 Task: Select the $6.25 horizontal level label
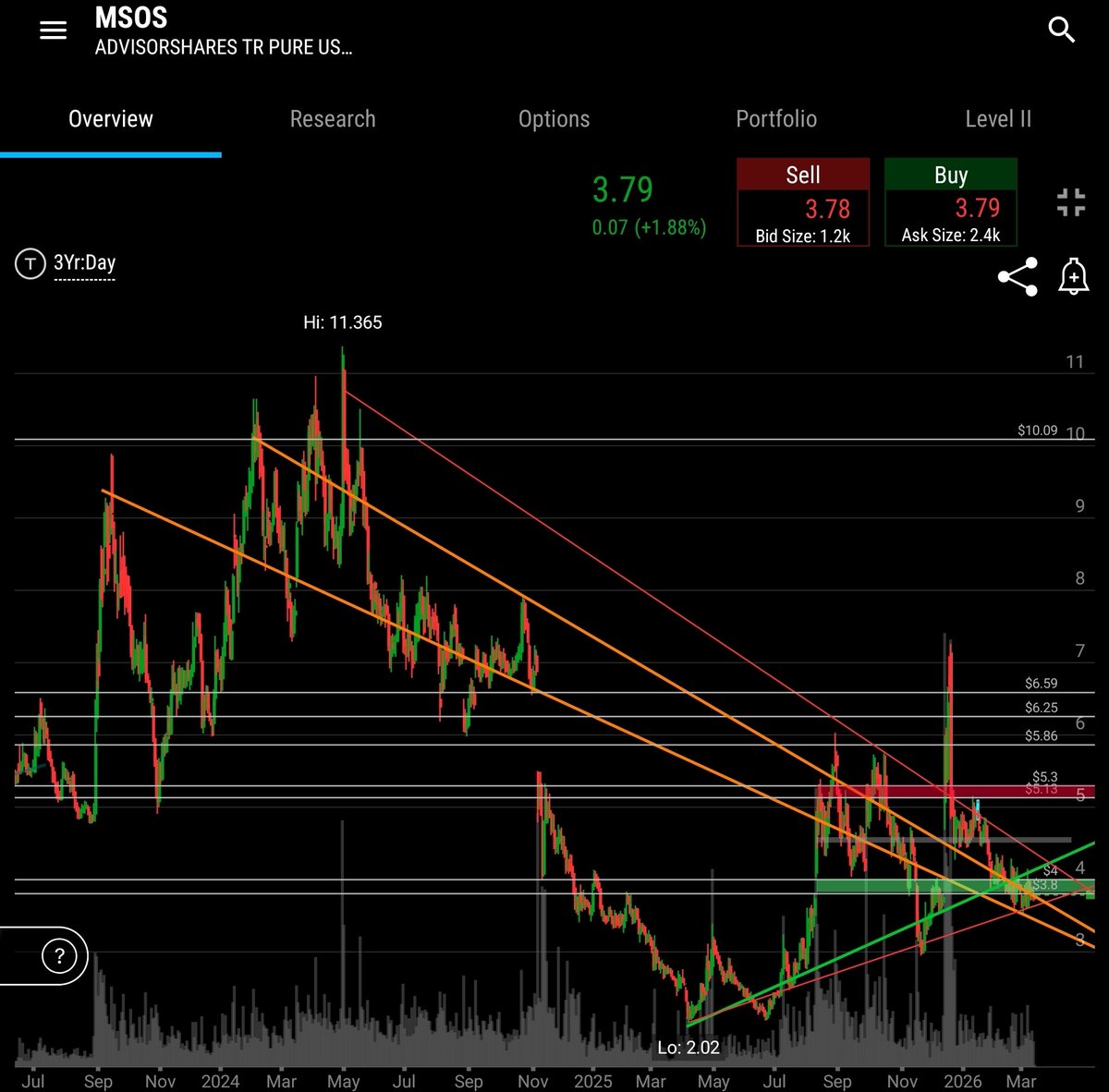(1042, 708)
